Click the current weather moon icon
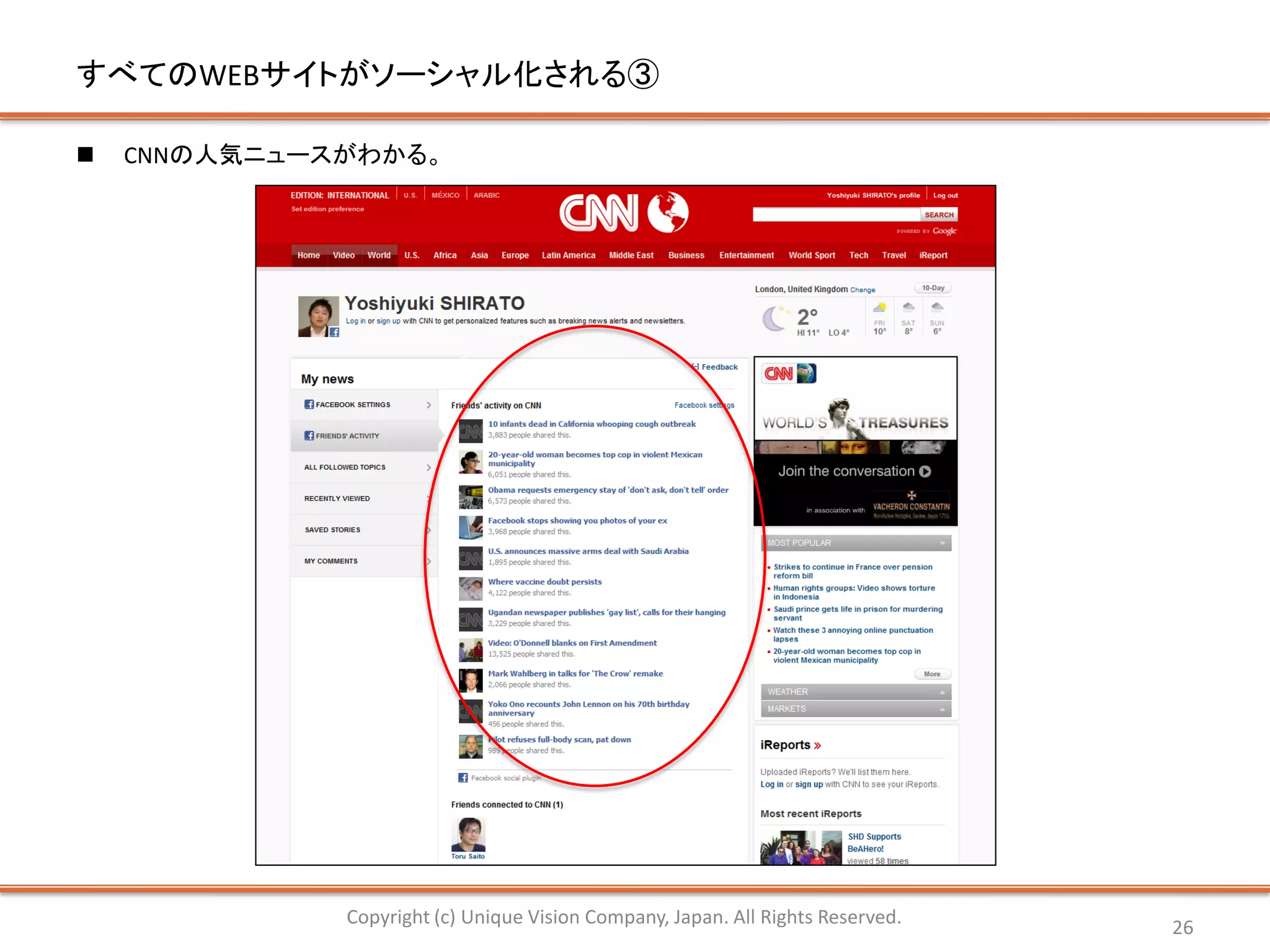This screenshot has width=1270, height=952. [x=775, y=319]
